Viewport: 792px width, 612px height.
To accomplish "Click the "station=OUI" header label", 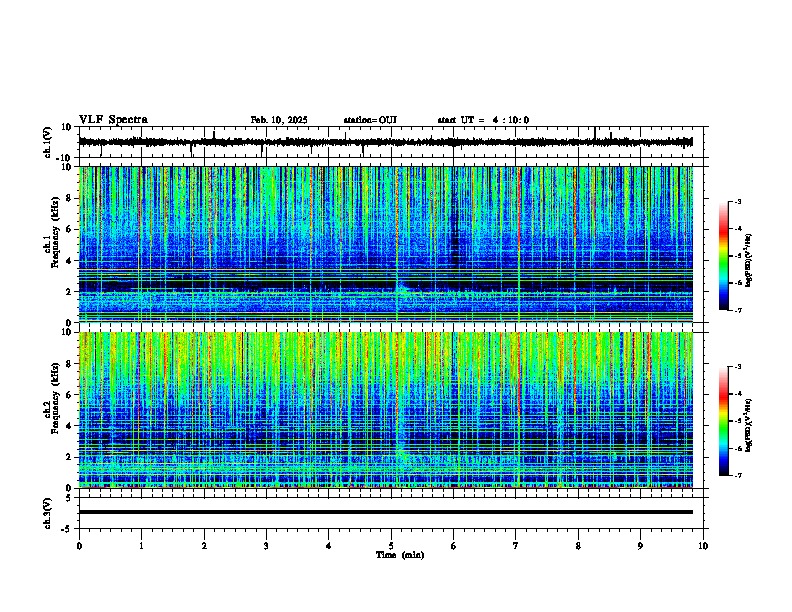I will click(x=370, y=120).
